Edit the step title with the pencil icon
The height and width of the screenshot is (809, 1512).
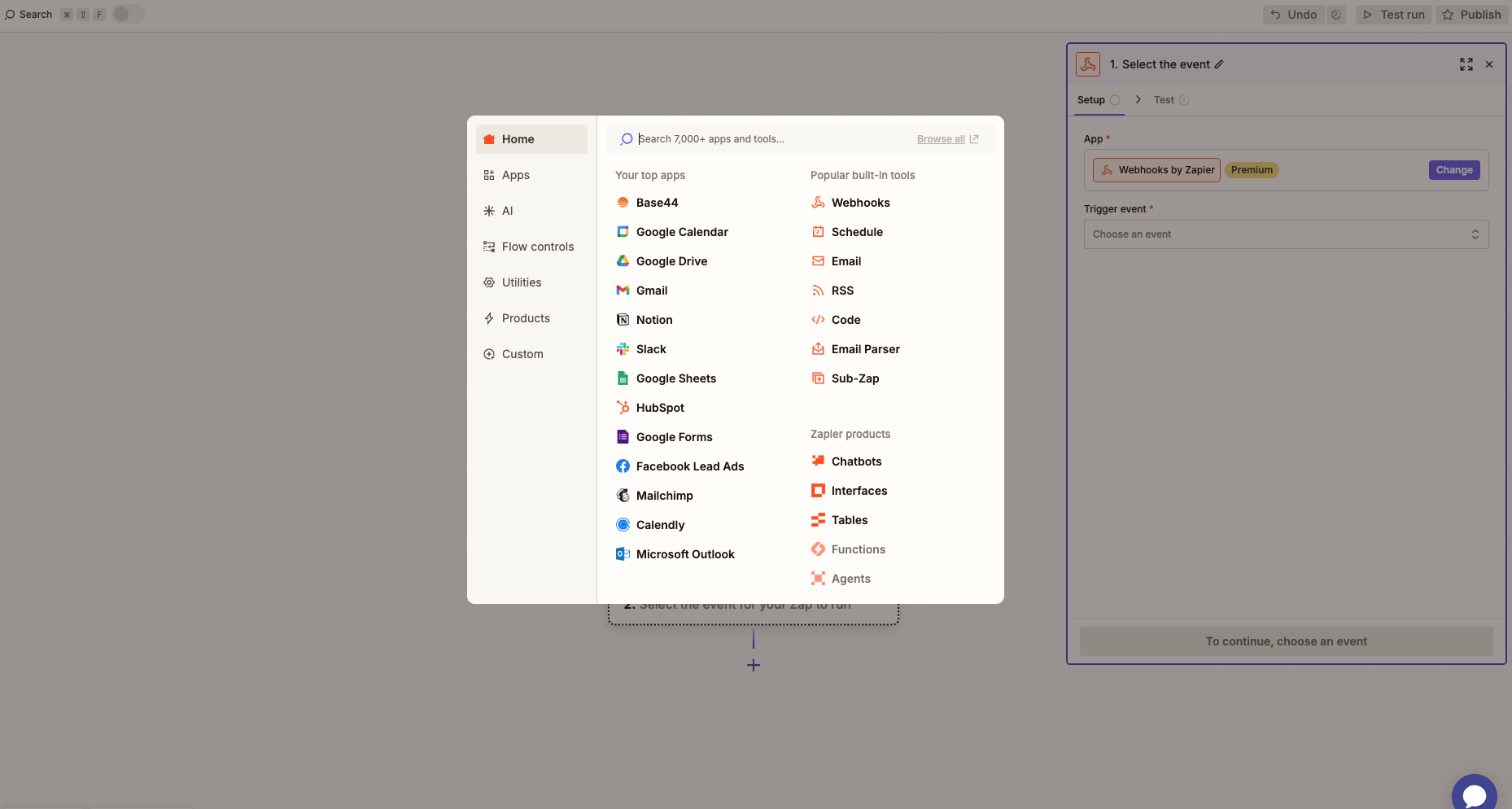(x=1219, y=63)
